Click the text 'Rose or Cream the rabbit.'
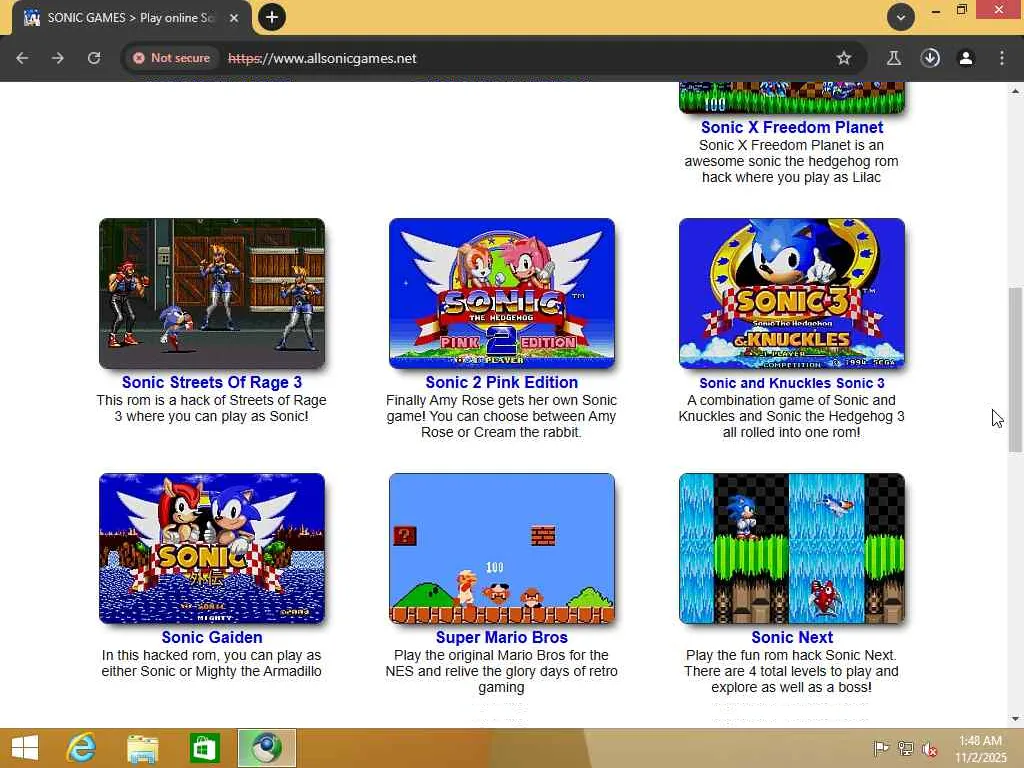1024x768 pixels. (501, 432)
